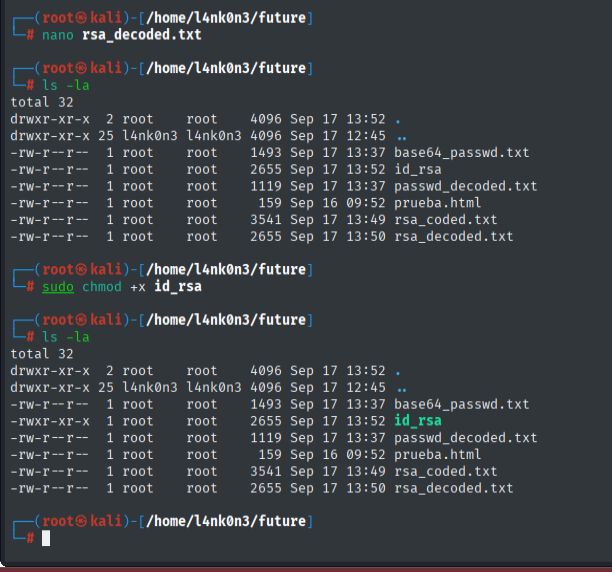The image size is (612, 572).
Task: Click the blinking cursor at the last prompt
Action: 45,539
